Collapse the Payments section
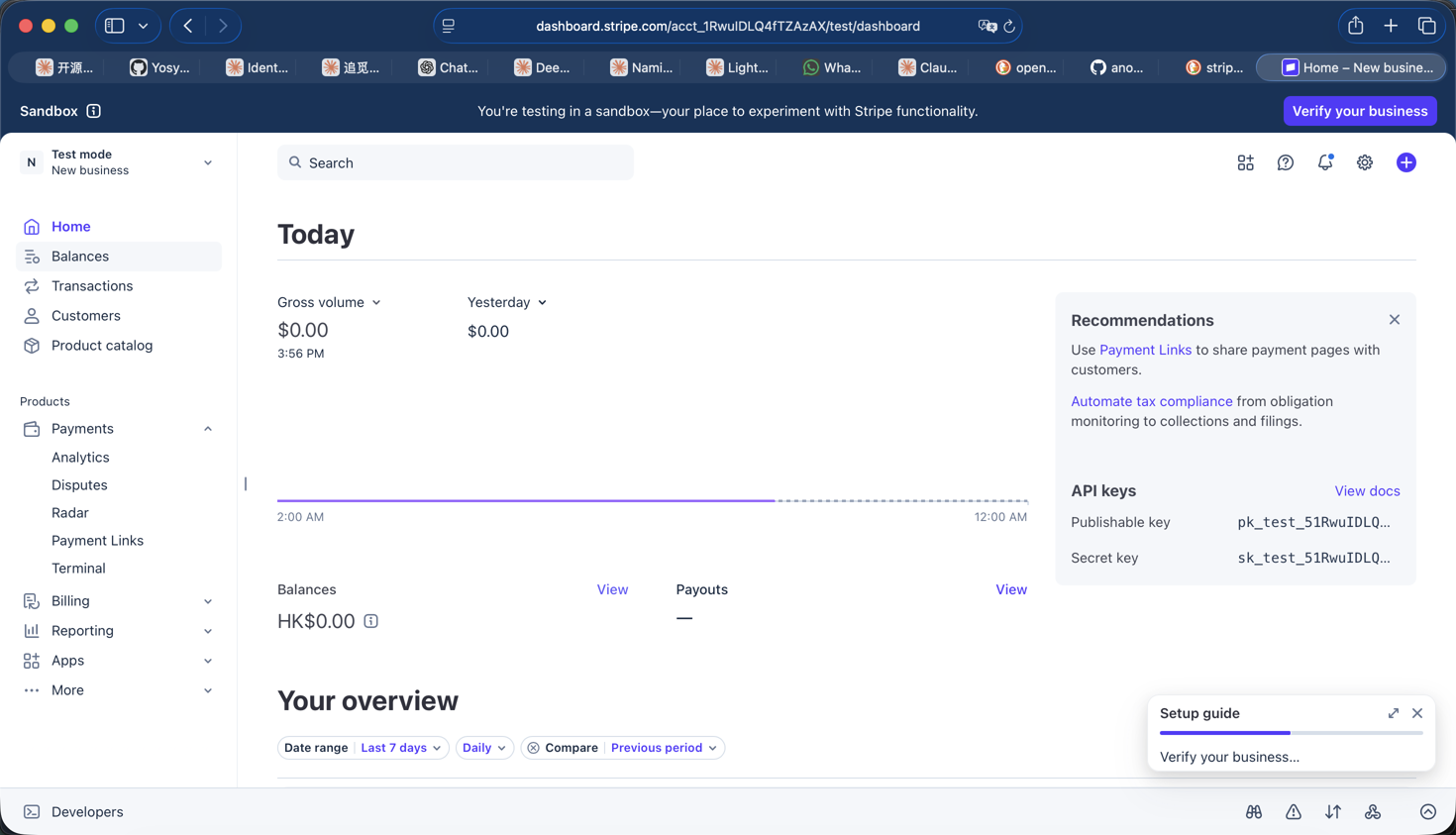 pos(208,429)
